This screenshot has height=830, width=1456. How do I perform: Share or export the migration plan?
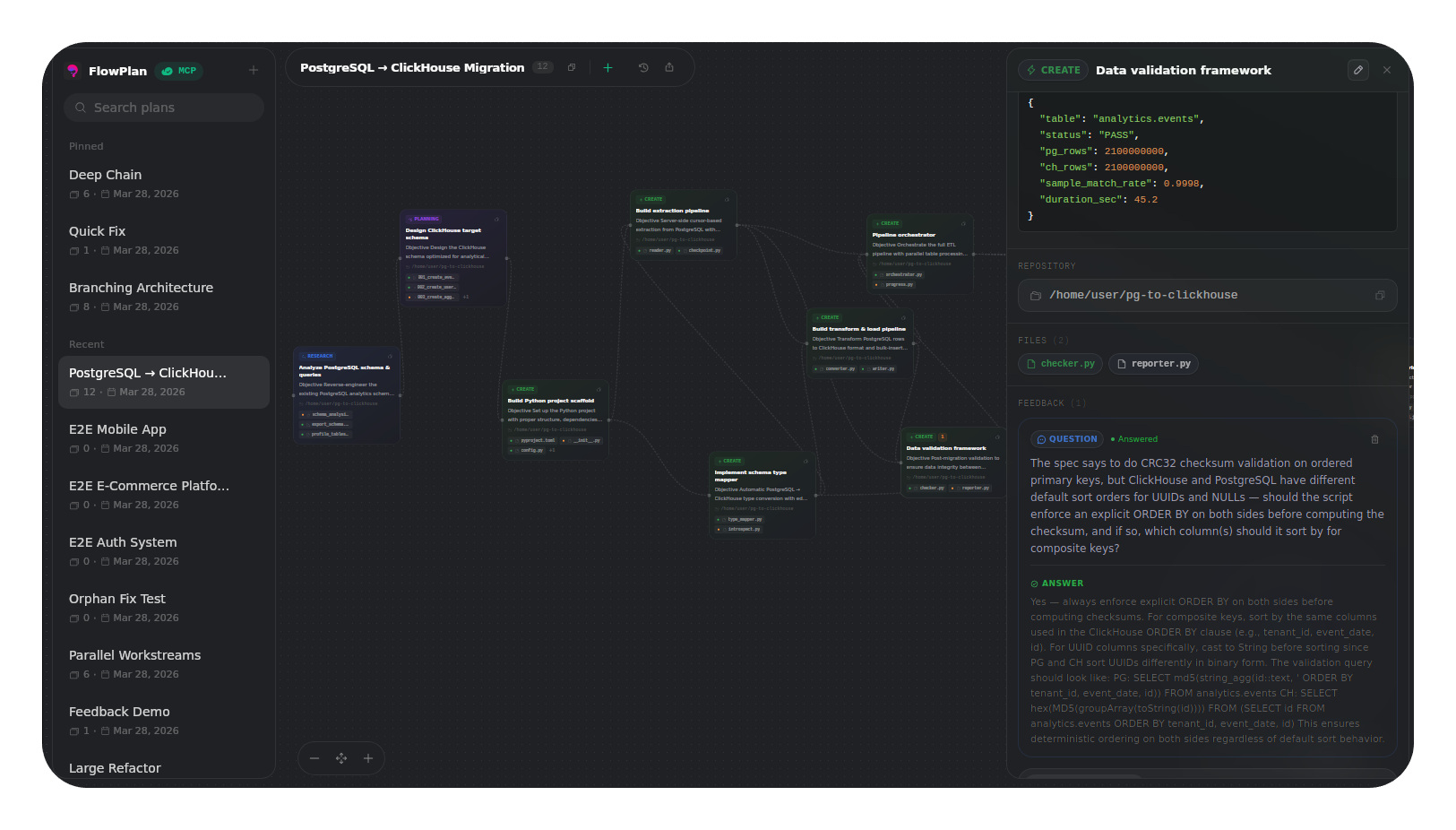pos(669,67)
